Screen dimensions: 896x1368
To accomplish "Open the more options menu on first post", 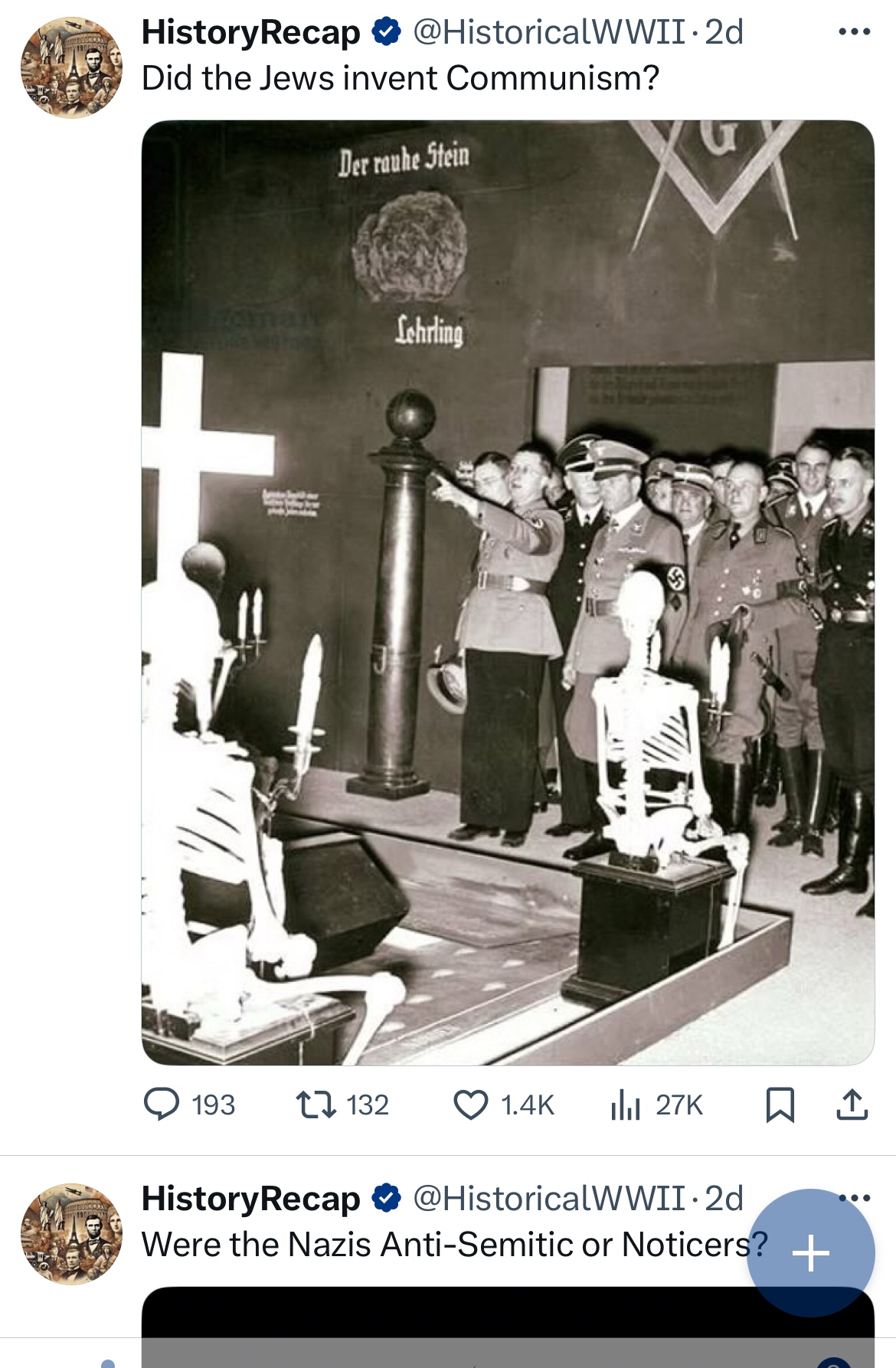I will pyautogui.click(x=854, y=32).
